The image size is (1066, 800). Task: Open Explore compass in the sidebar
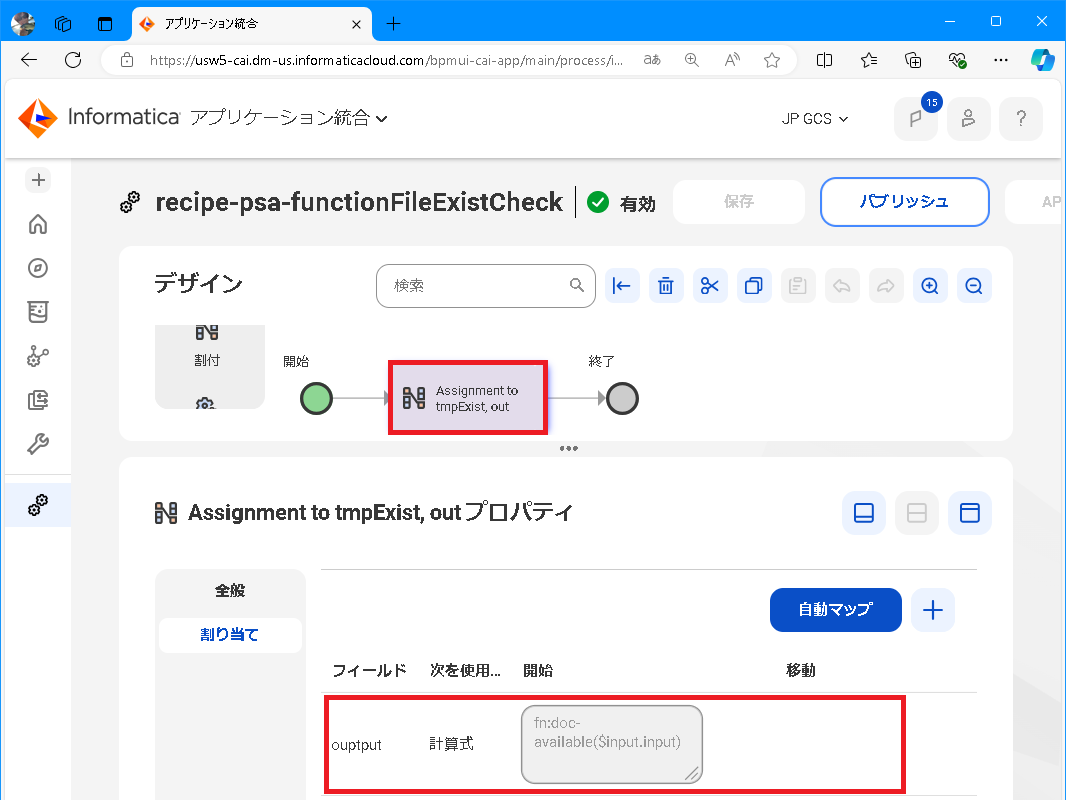click(x=38, y=268)
